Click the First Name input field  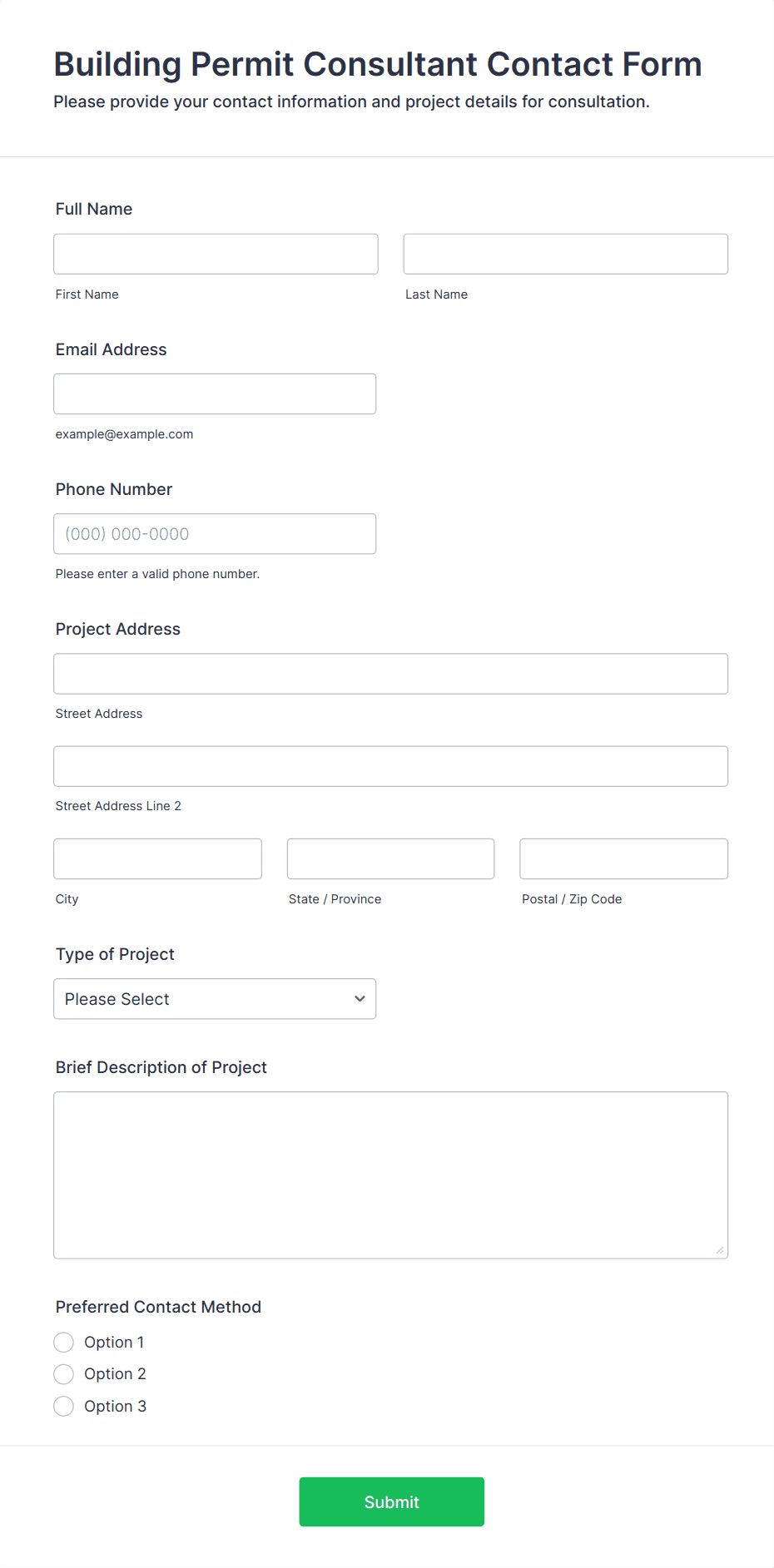[x=216, y=254]
